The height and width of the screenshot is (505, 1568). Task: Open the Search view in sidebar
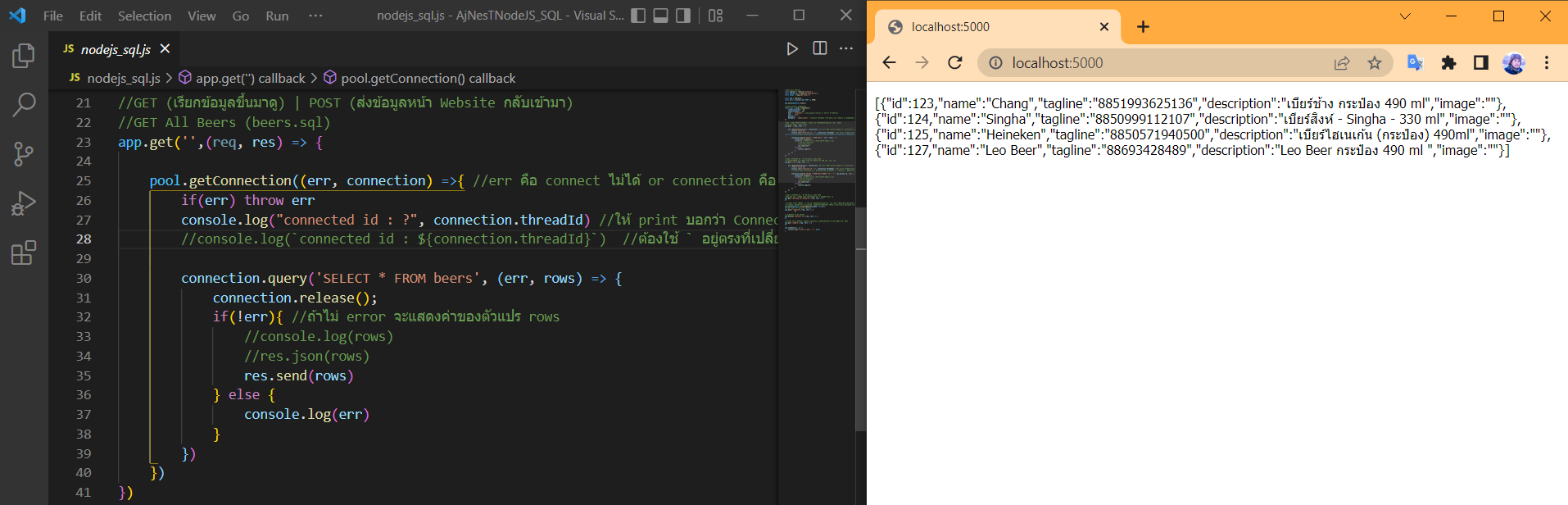click(24, 104)
